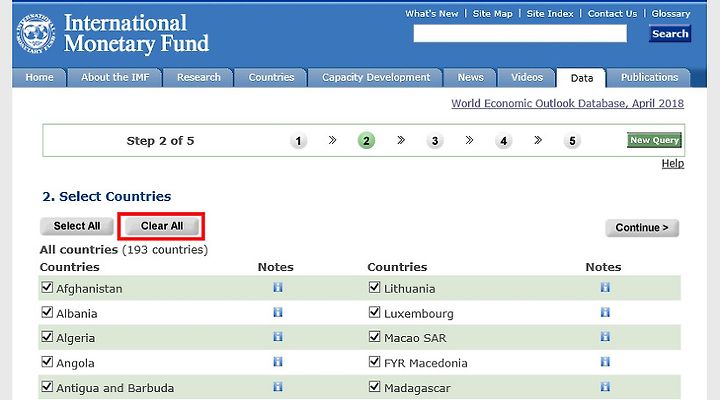
Task: Click the Afghanistan country label
Action: tap(90, 289)
